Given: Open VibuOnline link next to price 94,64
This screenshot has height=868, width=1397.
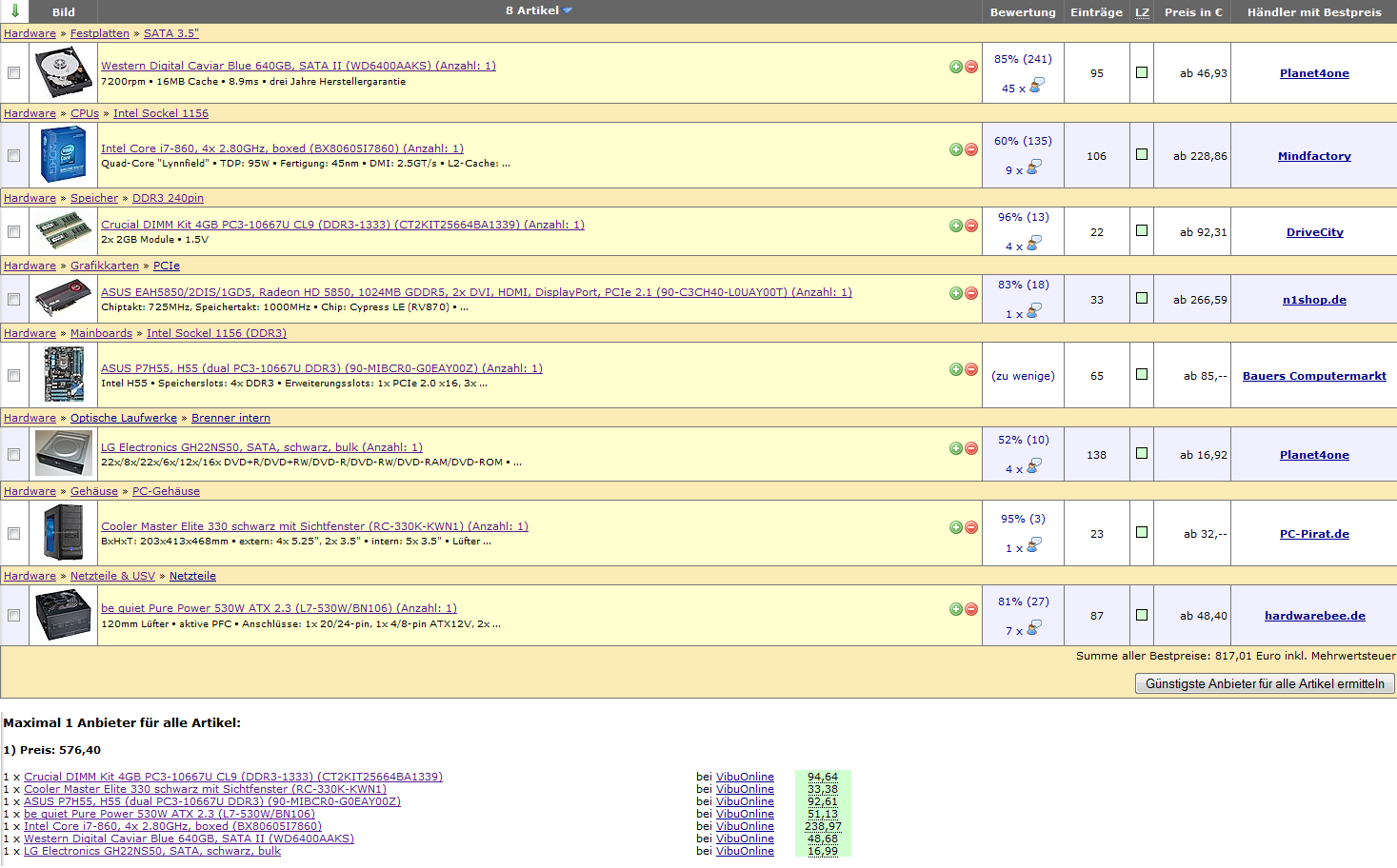Looking at the screenshot, I should click(x=745, y=777).
